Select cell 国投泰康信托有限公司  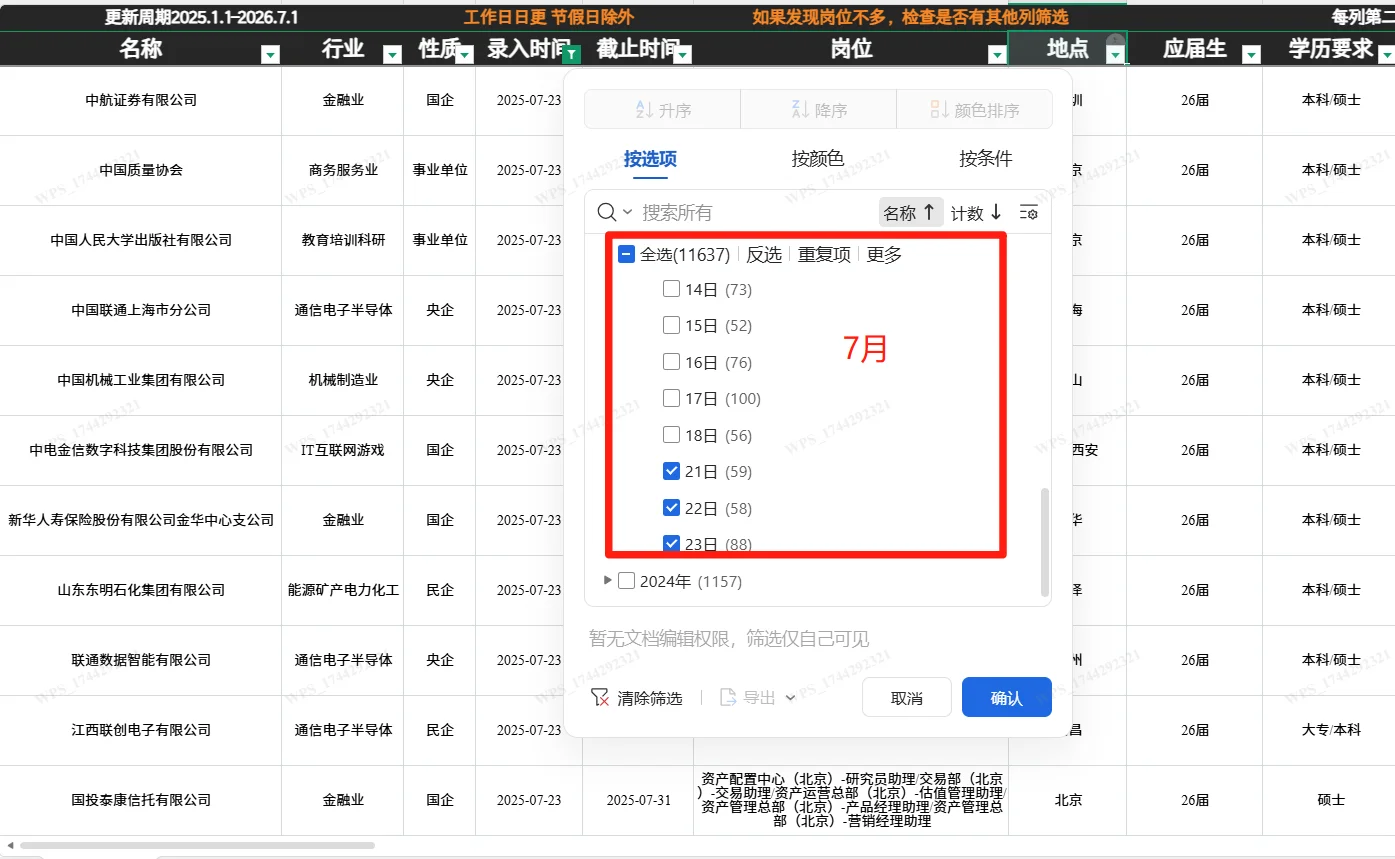tap(141, 800)
